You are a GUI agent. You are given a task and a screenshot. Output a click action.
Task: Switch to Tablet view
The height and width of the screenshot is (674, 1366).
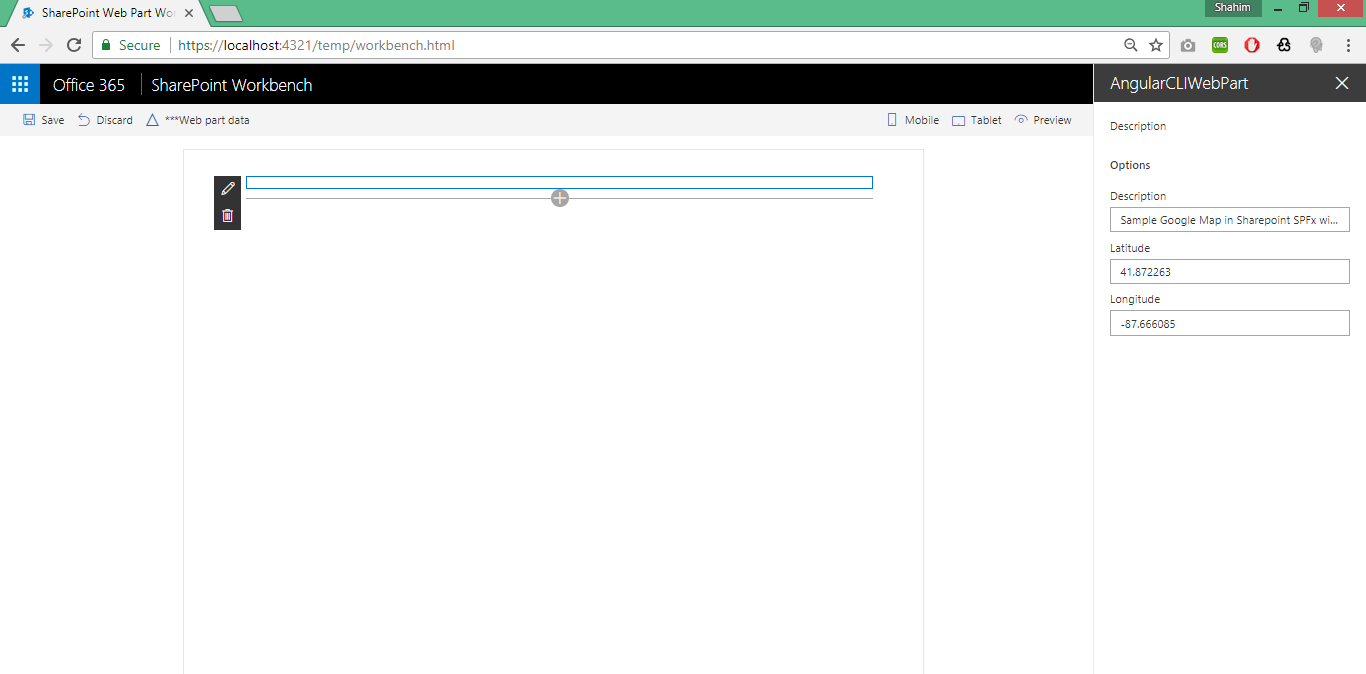[977, 120]
